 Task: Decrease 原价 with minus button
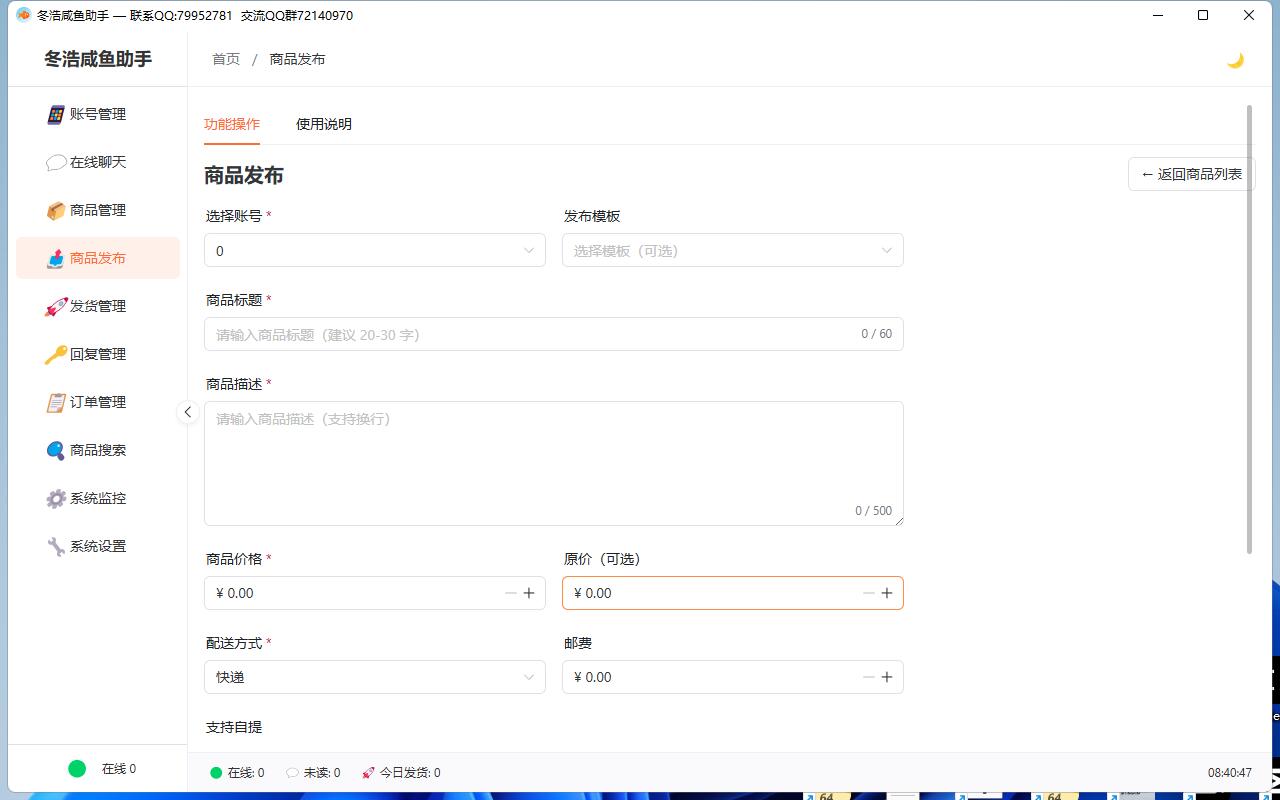point(869,593)
